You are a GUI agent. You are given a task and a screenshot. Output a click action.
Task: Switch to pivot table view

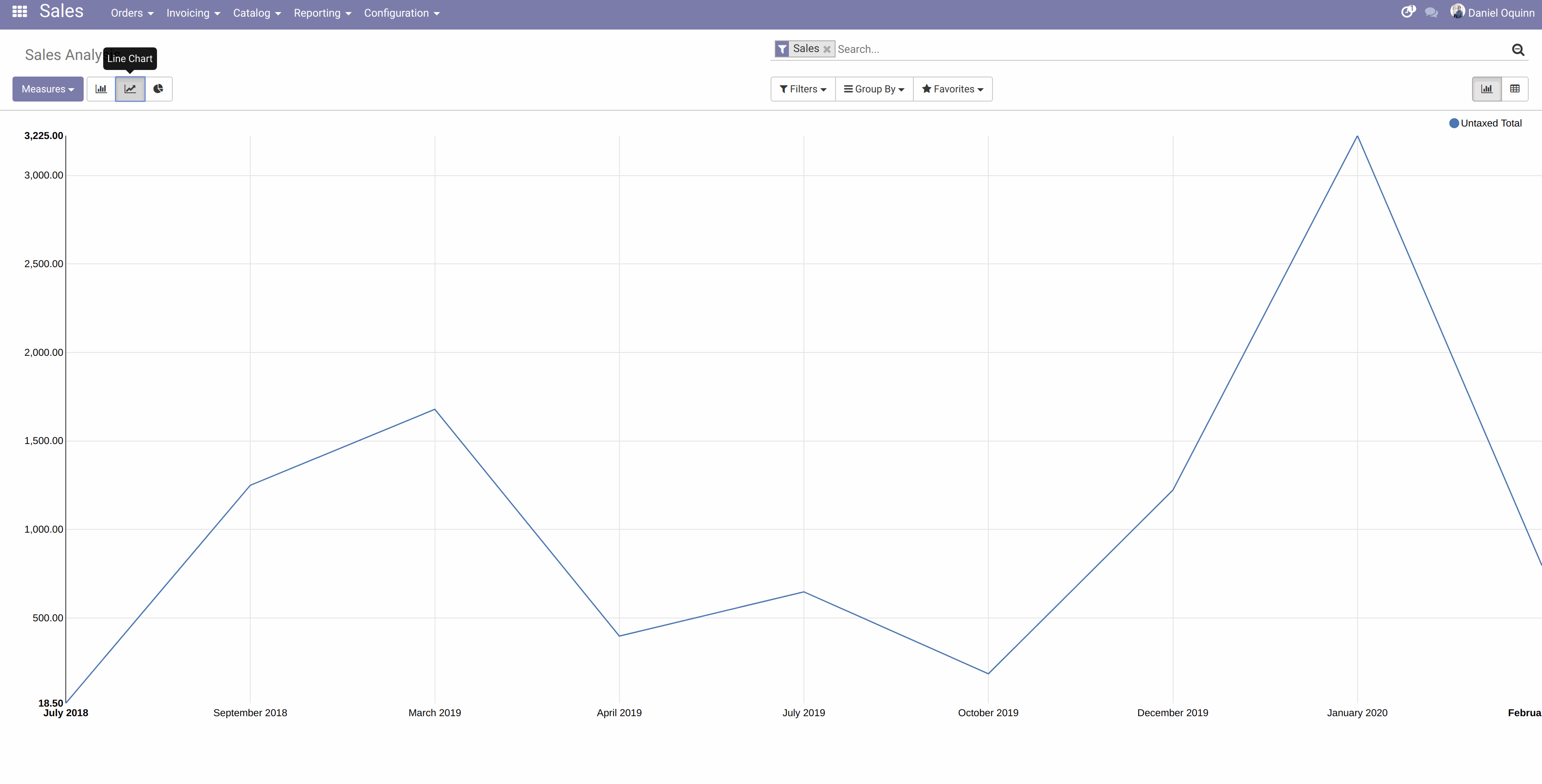coord(1515,89)
